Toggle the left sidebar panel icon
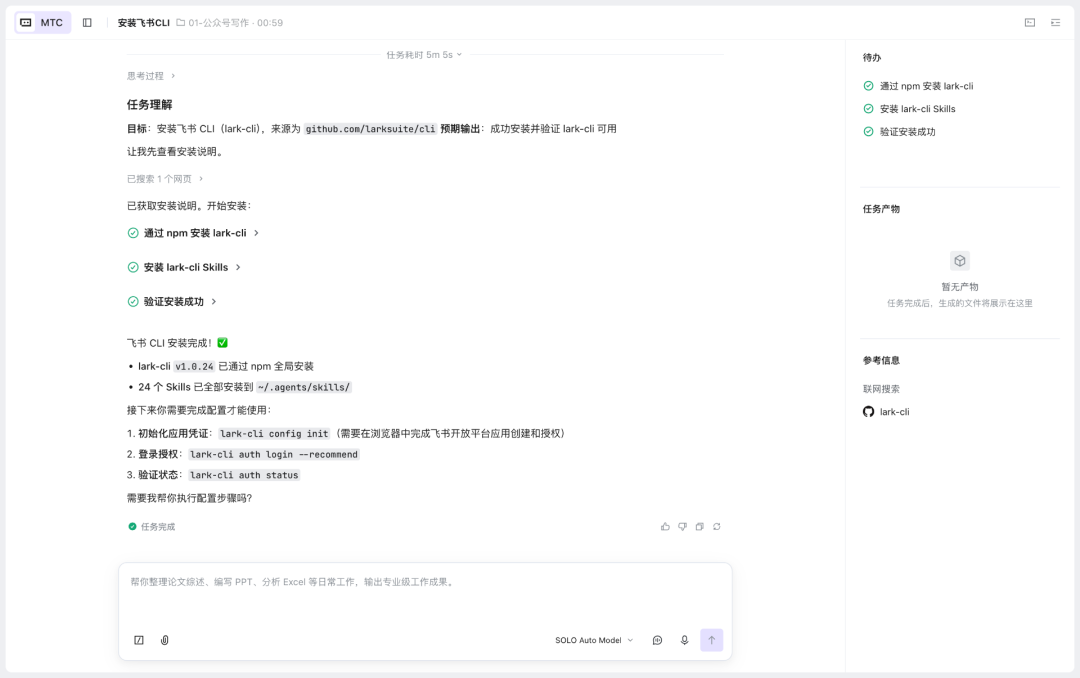 click(x=87, y=23)
